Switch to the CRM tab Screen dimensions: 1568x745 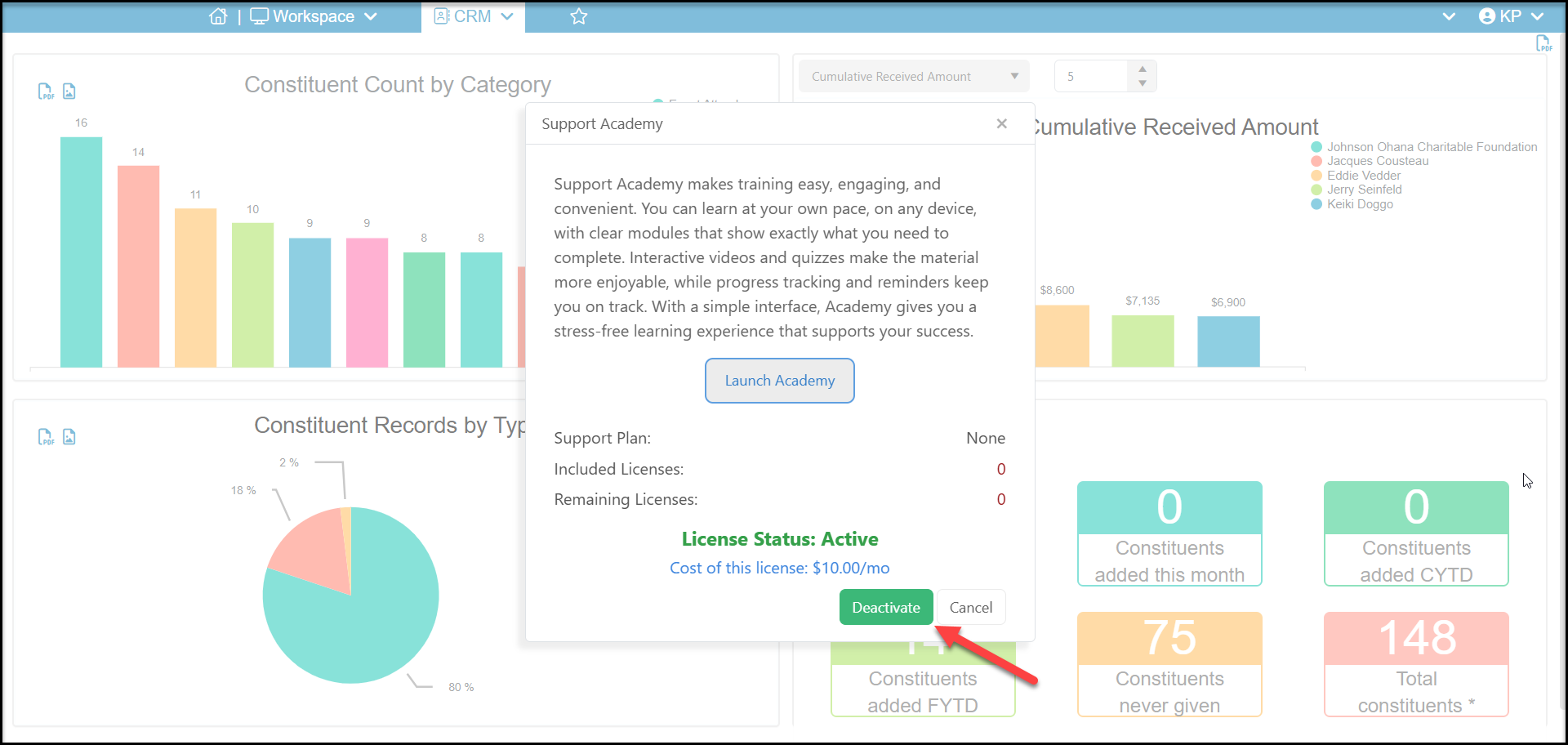point(473,16)
